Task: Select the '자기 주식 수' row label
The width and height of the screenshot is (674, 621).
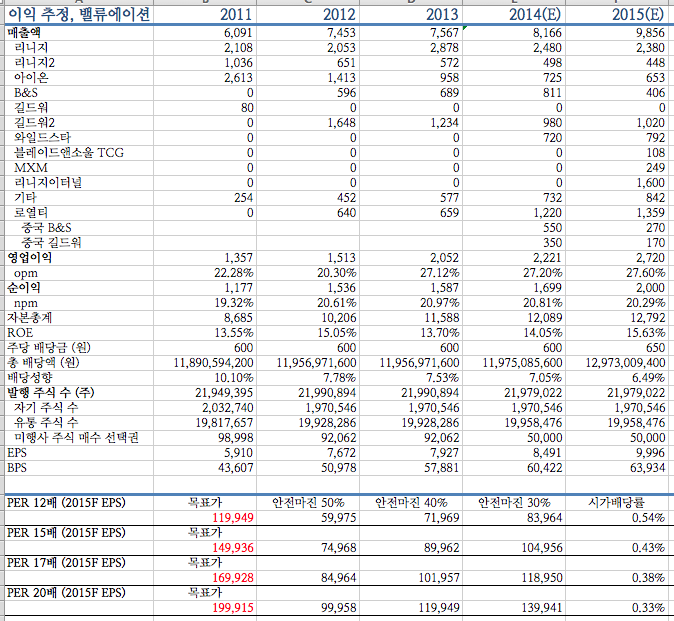Action: pyautogui.click(x=46, y=408)
